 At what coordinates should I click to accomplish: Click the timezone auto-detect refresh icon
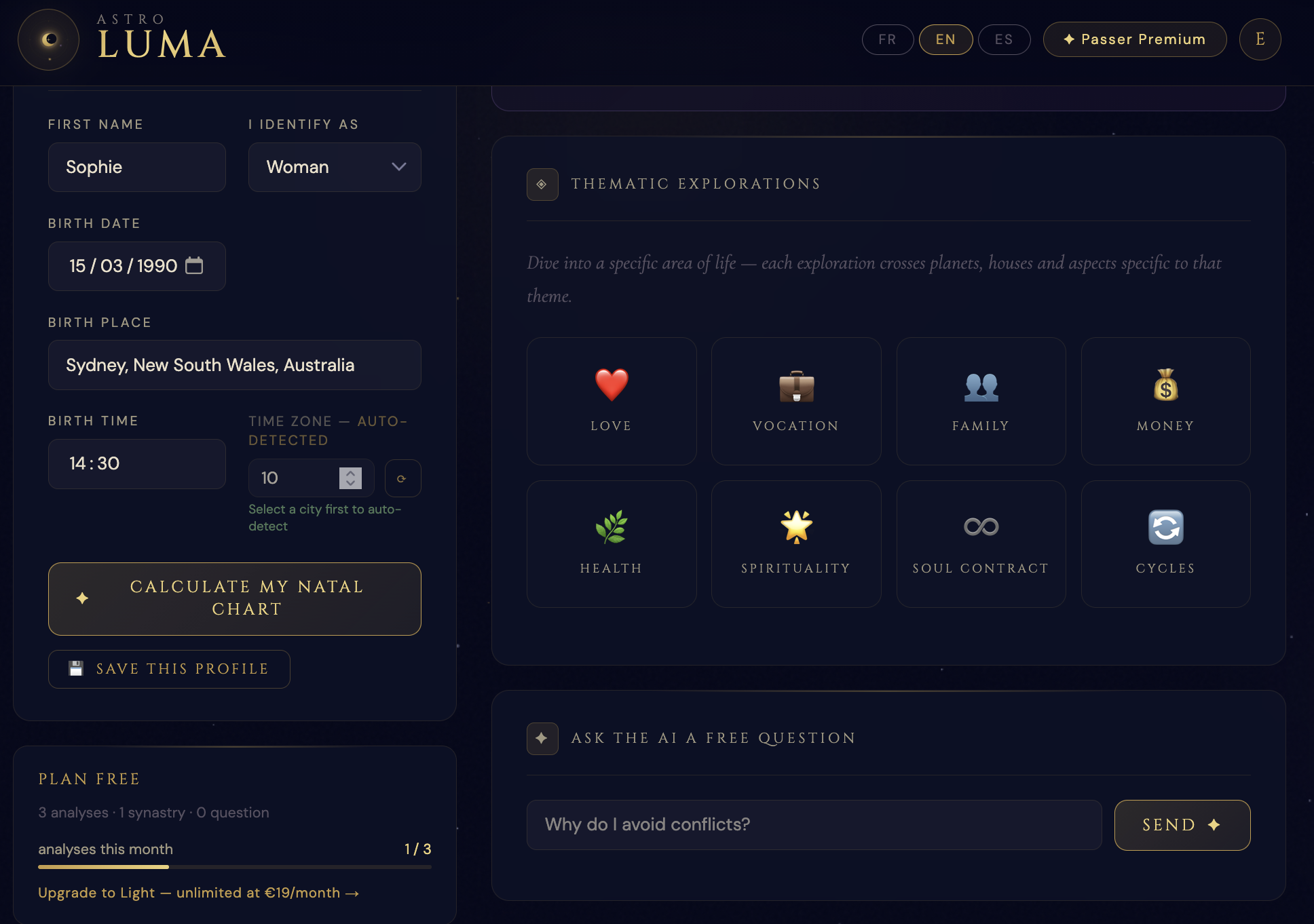[x=402, y=478]
